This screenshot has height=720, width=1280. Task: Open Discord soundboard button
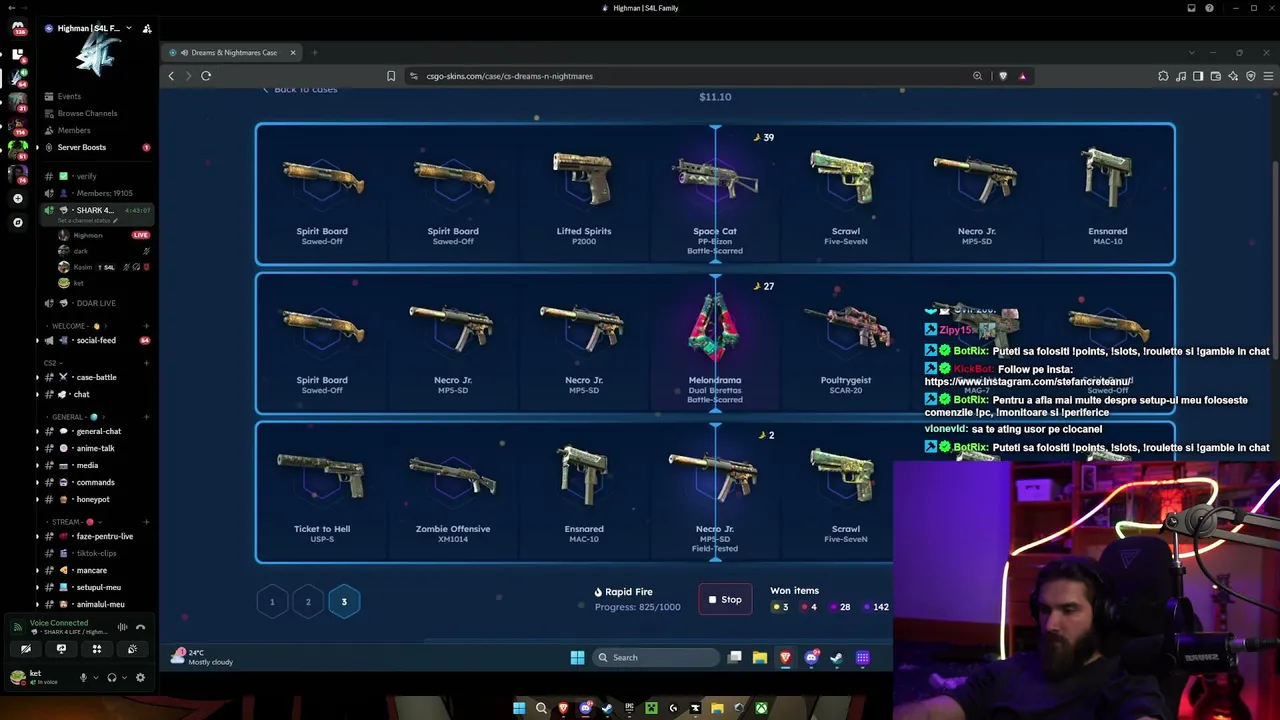point(132,649)
